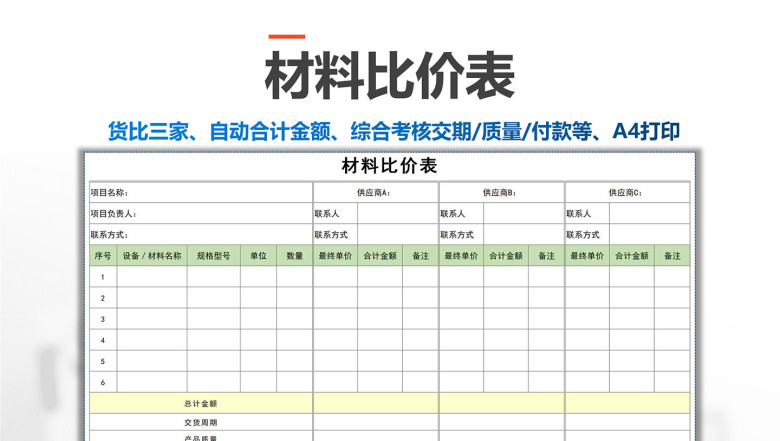This screenshot has height=441, width=780.
Task: Click row 5's empty 数量 cell
Action: coord(295,361)
